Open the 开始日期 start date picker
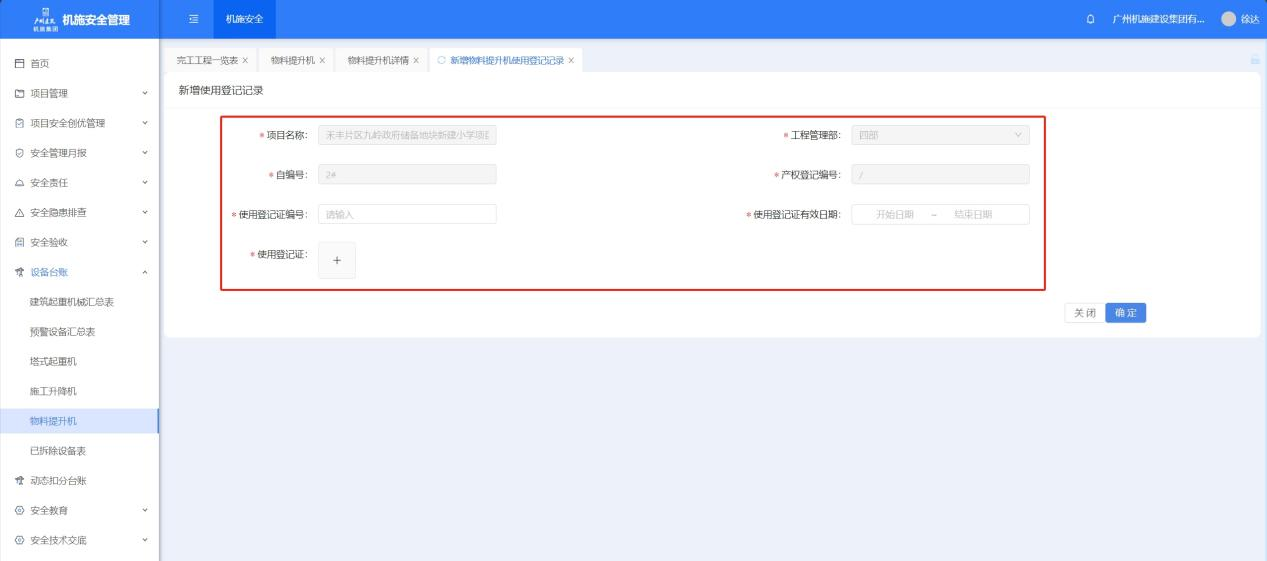Screen dimensions: 1267x561 coord(894,214)
